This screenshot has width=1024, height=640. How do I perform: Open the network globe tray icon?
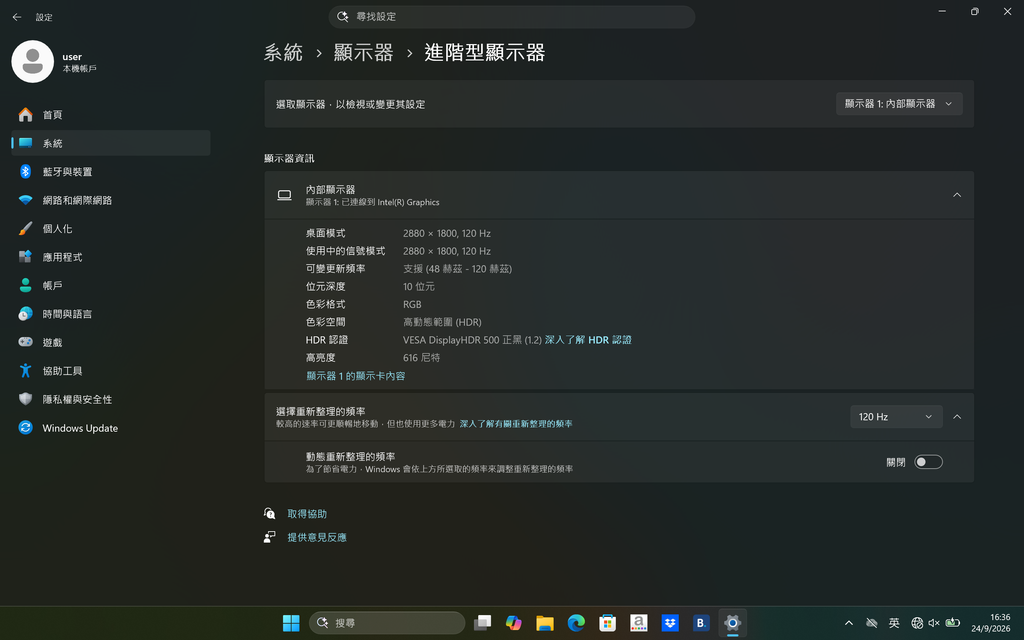pos(917,623)
